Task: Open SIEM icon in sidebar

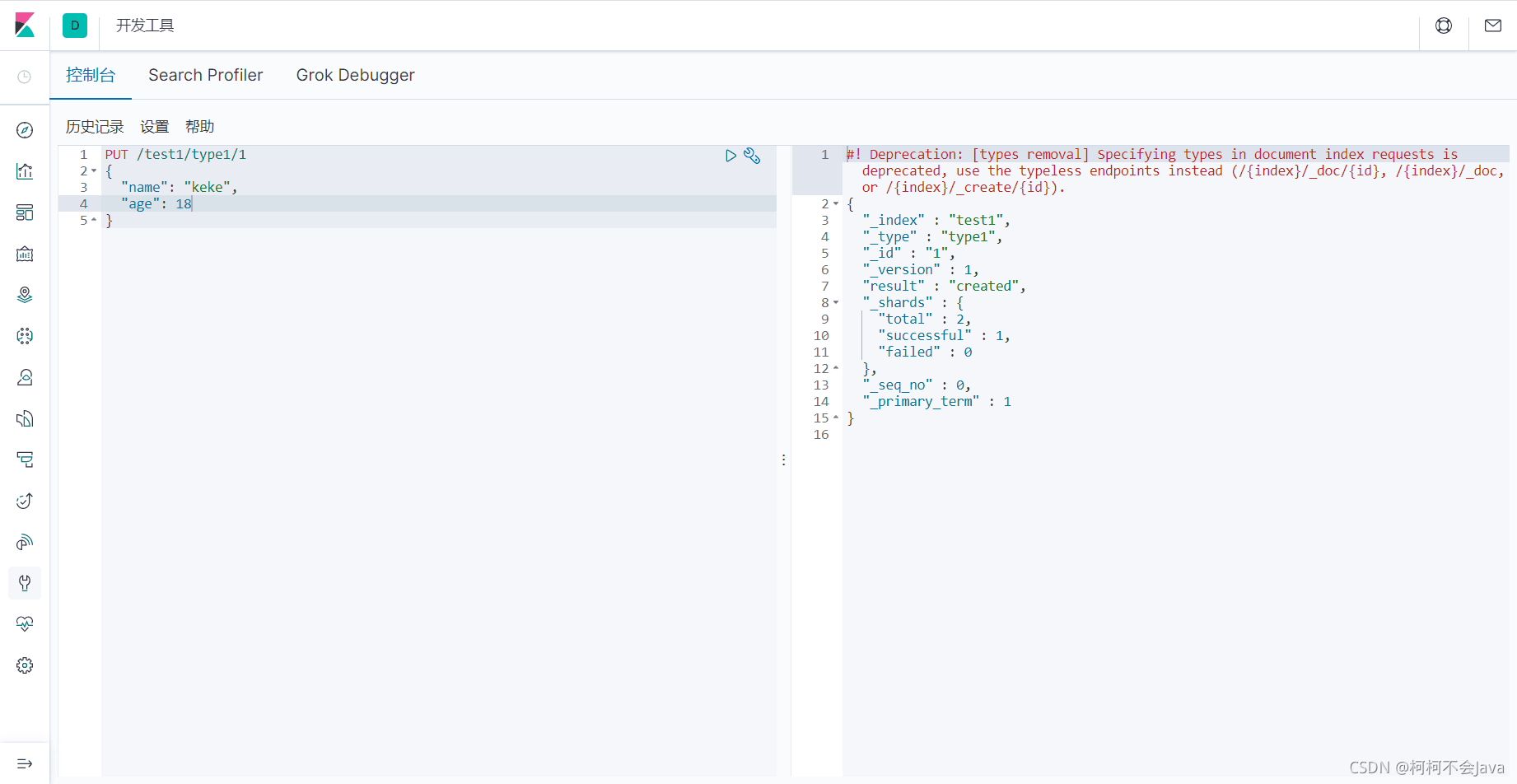Action: 25,542
